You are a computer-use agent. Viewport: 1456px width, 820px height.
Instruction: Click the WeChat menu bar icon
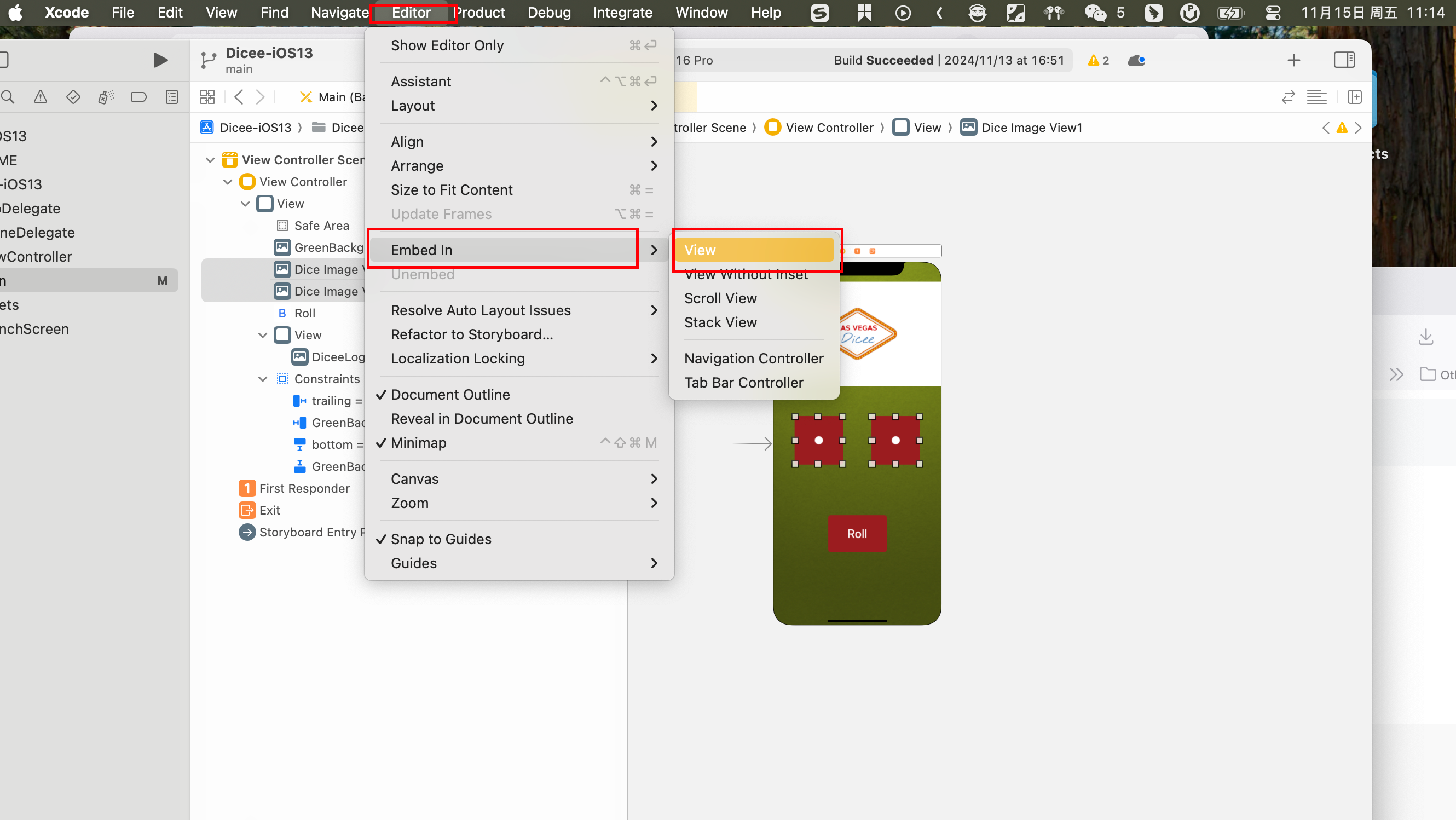pos(1095,13)
